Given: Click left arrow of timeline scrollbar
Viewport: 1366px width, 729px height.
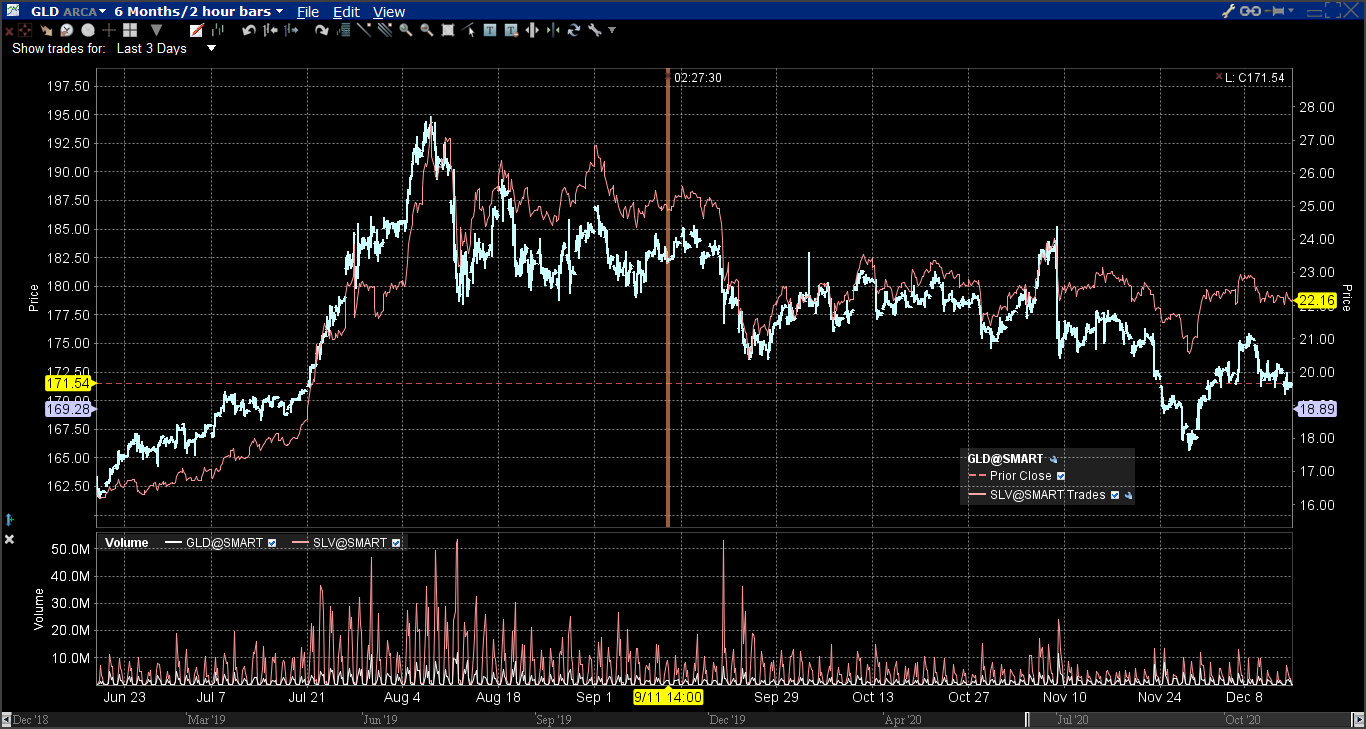Looking at the screenshot, I should [x=5, y=719].
